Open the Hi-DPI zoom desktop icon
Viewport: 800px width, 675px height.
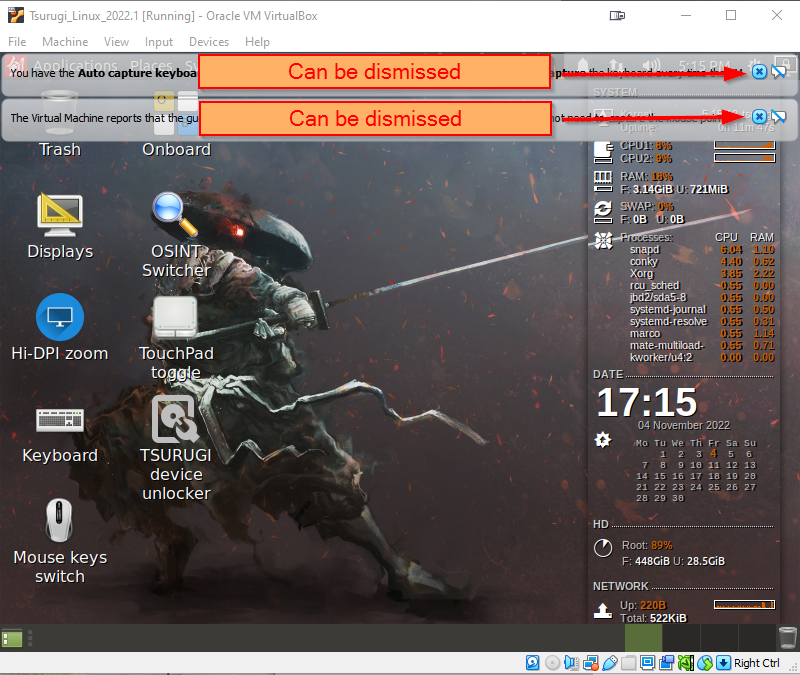(60, 329)
